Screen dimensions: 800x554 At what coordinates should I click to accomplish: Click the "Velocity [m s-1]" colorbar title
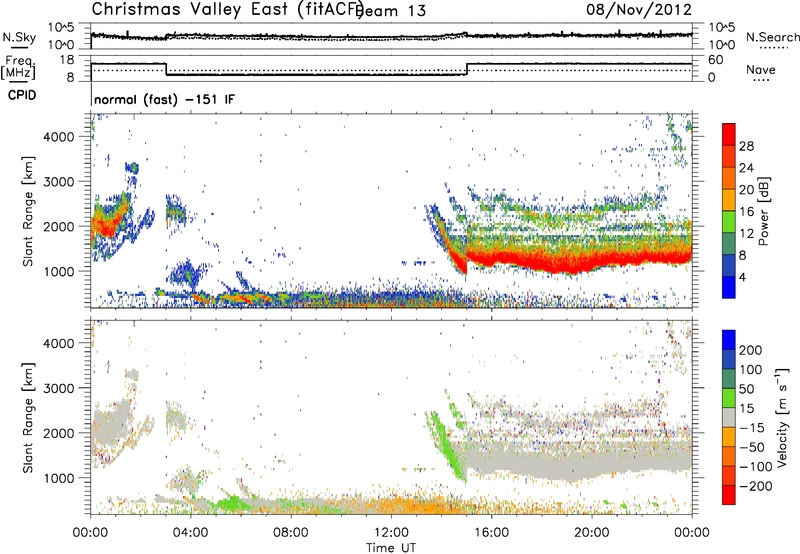(782, 417)
